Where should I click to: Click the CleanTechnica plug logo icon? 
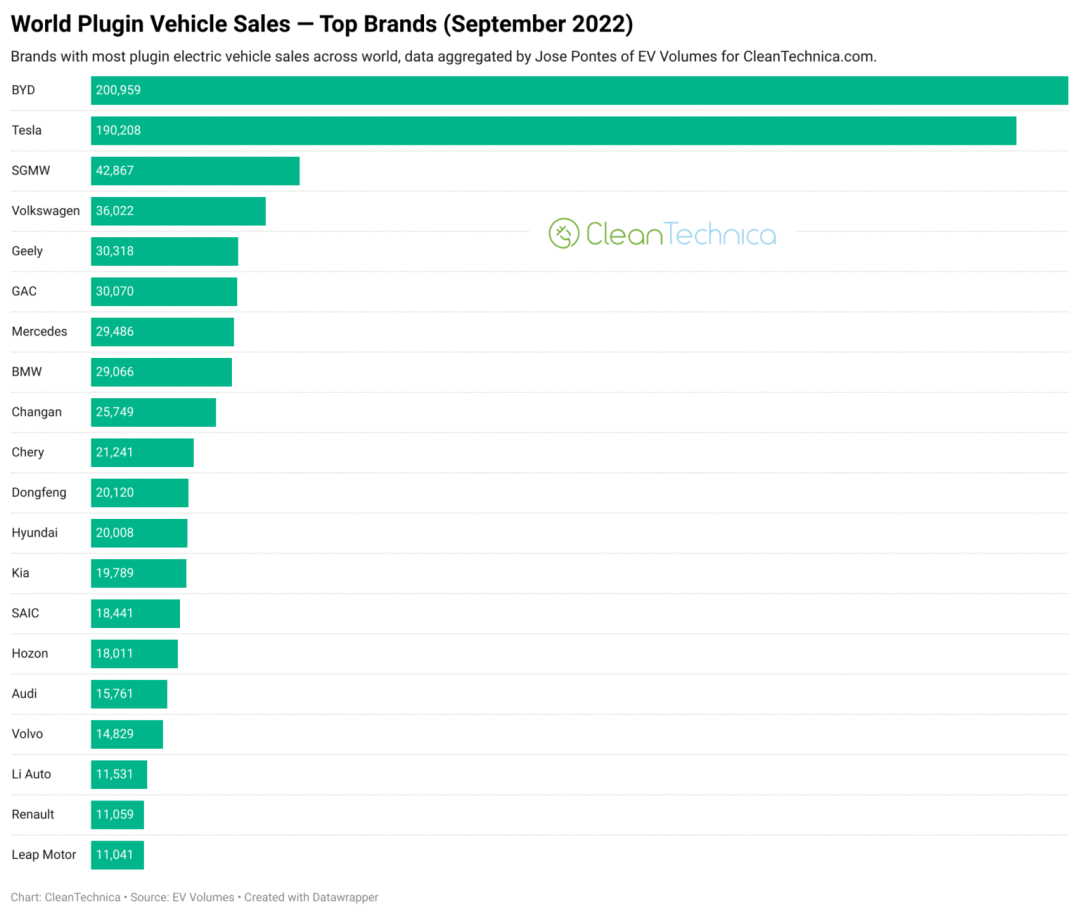[x=563, y=234]
